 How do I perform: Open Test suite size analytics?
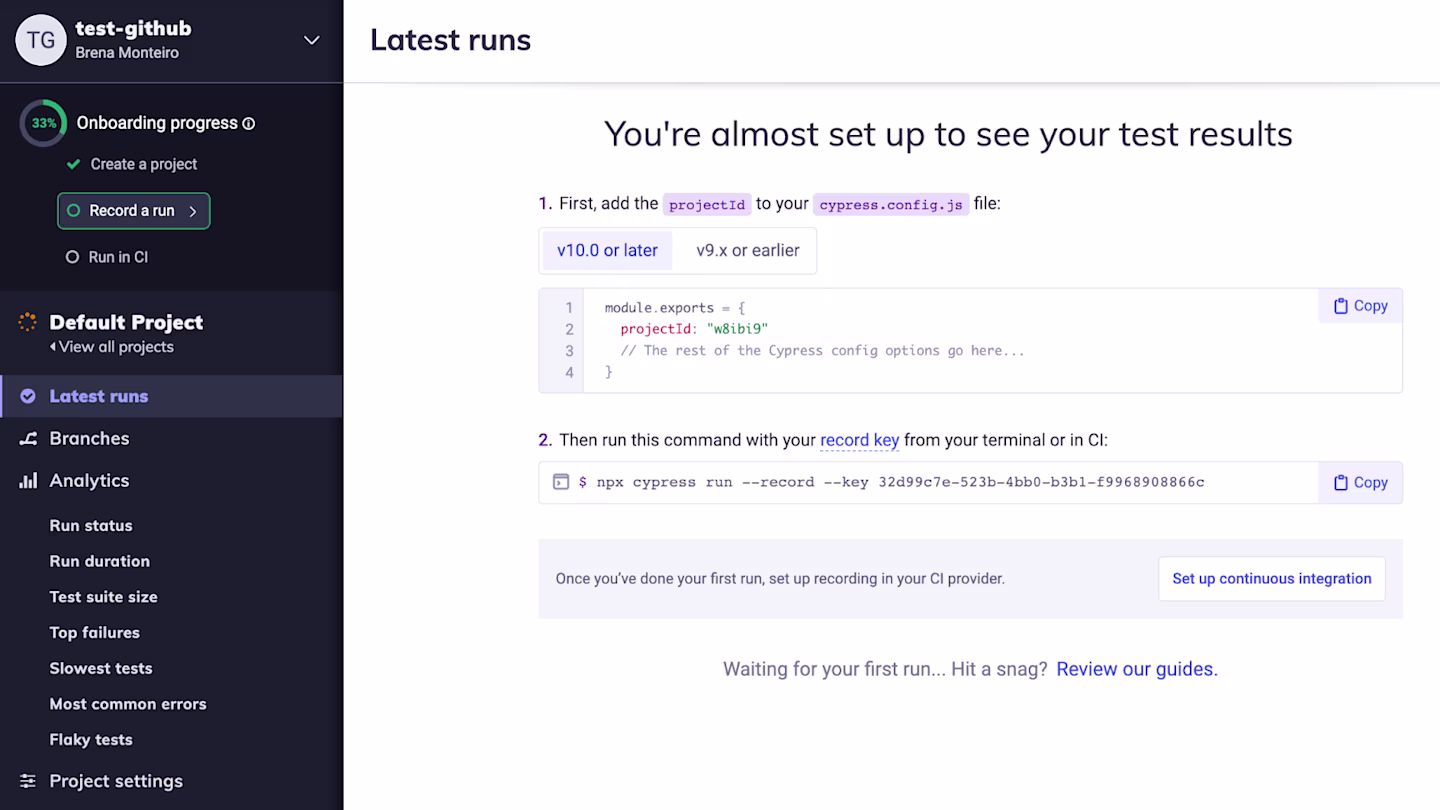coord(104,597)
